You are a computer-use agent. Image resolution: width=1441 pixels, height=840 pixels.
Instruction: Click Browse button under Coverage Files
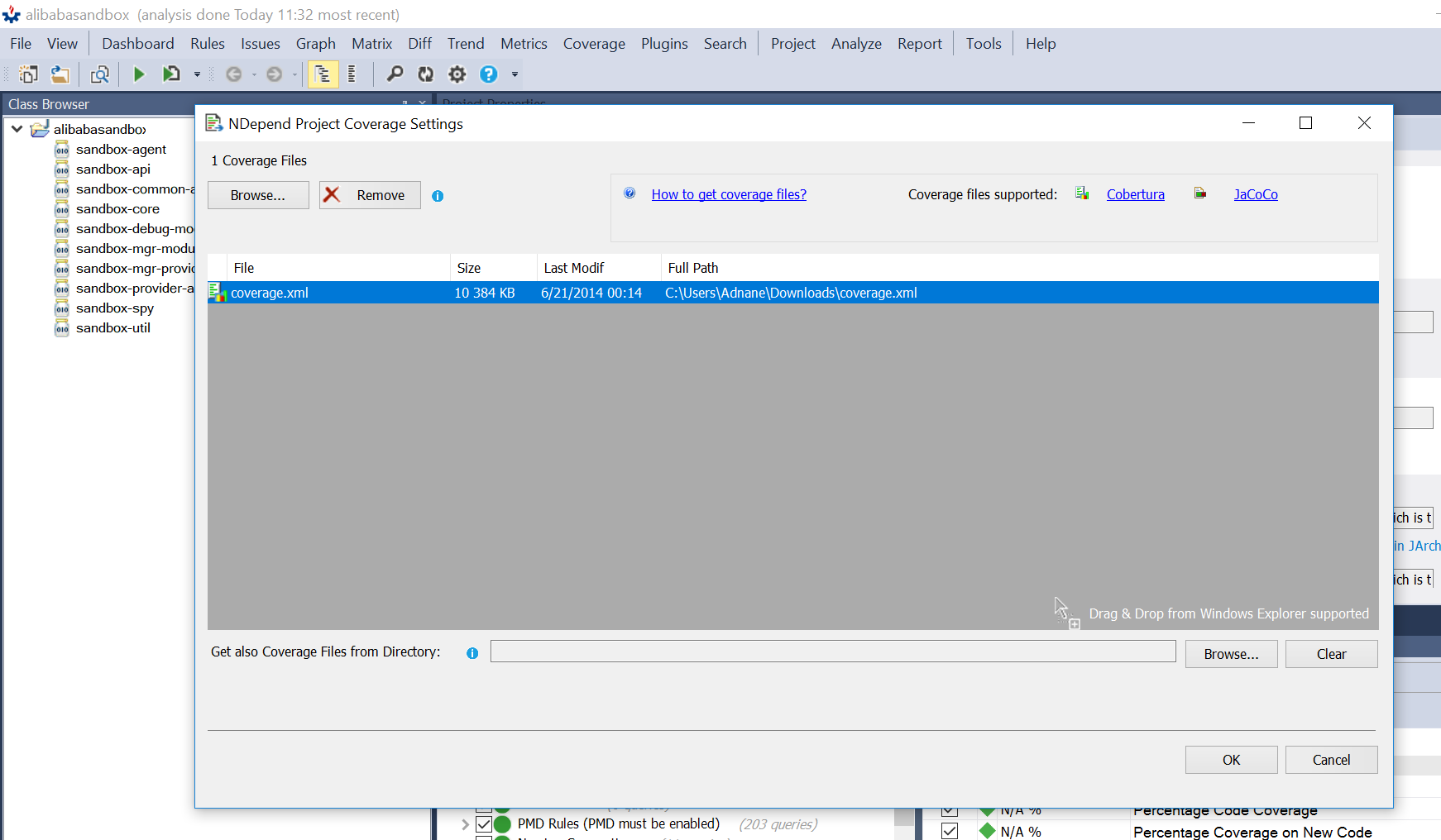point(258,195)
